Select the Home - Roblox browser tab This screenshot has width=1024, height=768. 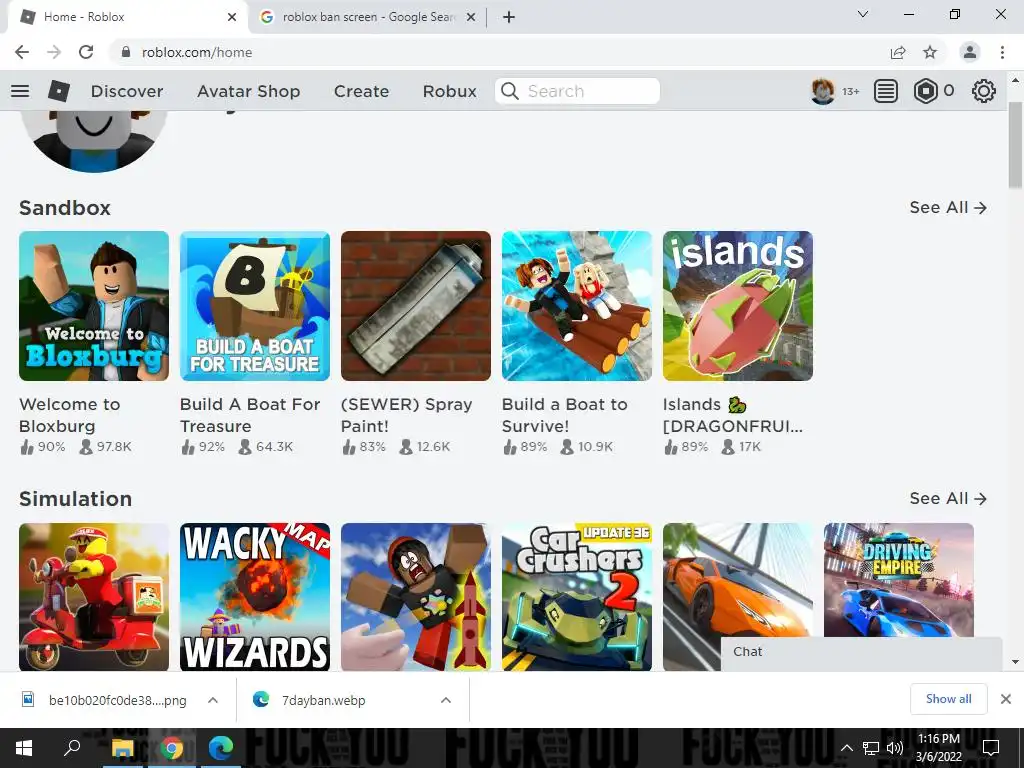click(x=127, y=17)
